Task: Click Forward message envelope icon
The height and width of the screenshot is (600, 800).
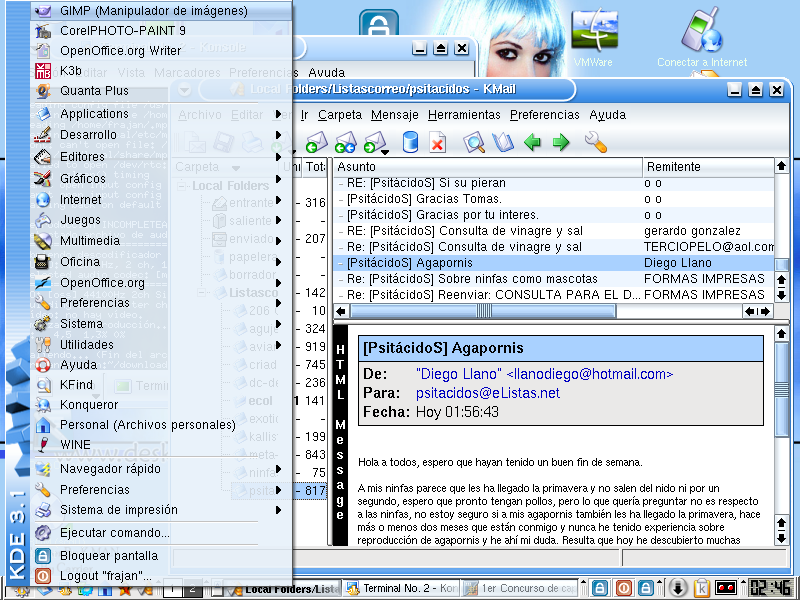Action: coord(375,142)
